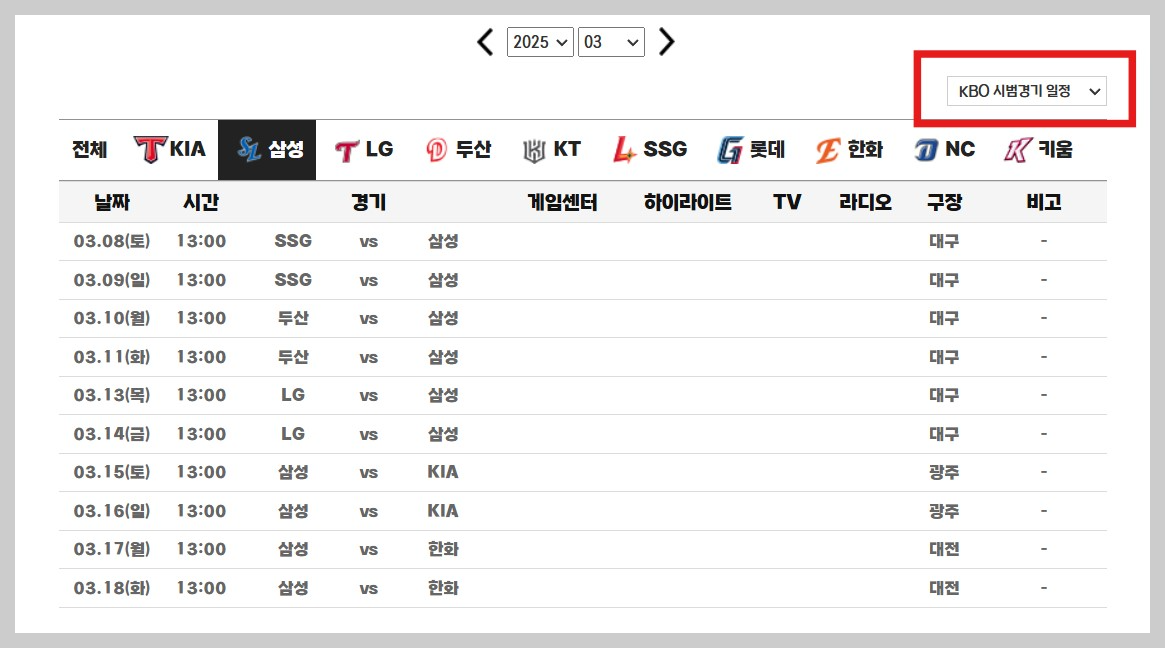Viewport: 1165px width, 648px height.
Task: Click the 하이라이트 column header
Action: coord(687,201)
